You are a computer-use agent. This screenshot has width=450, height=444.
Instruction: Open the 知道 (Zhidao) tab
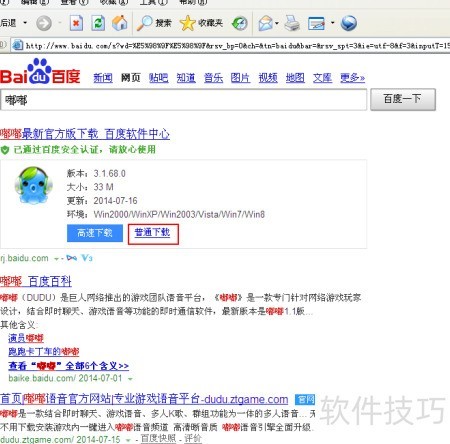tap(186, 78)
